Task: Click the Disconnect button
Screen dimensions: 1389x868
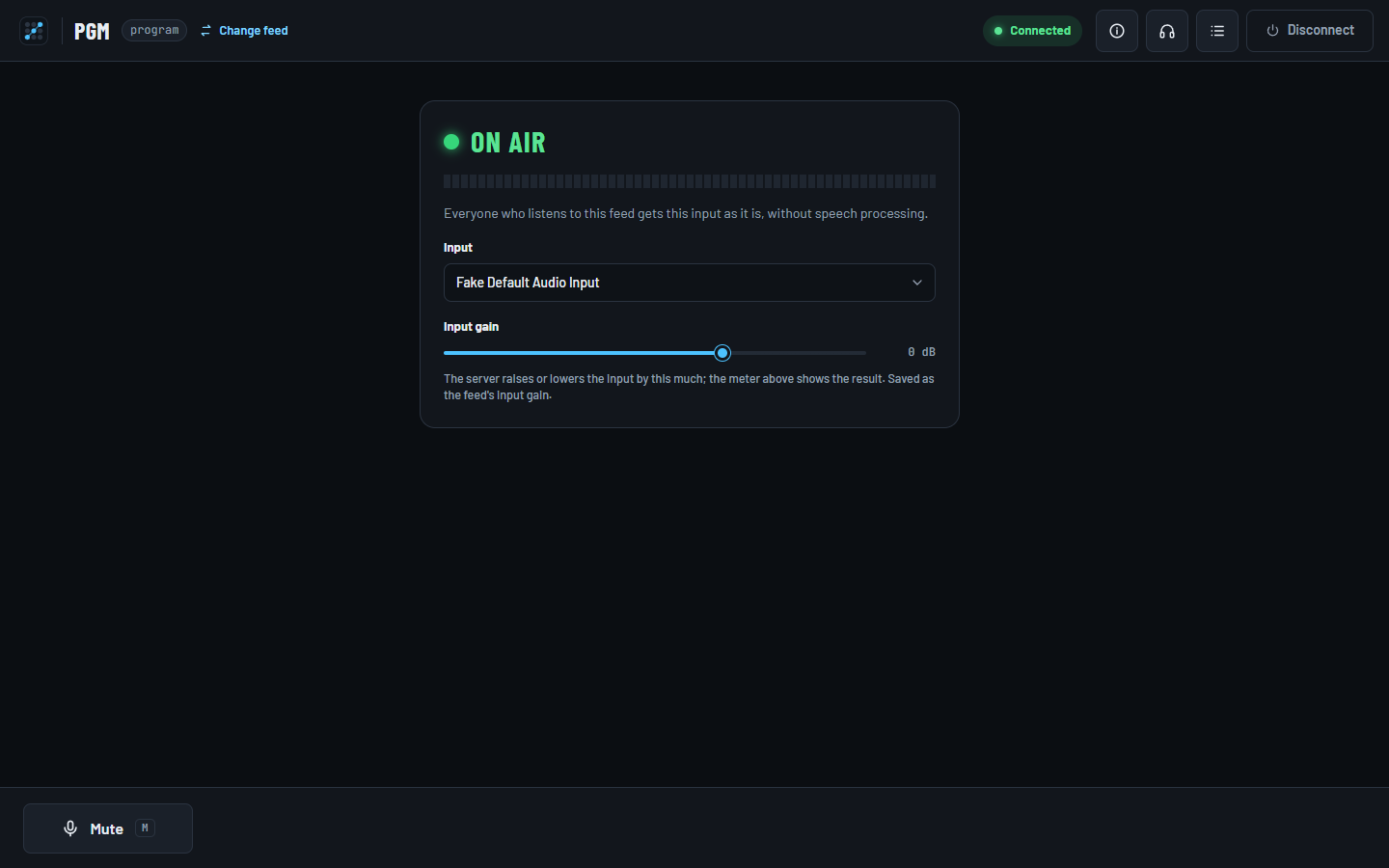Action: pos(1310,31)
